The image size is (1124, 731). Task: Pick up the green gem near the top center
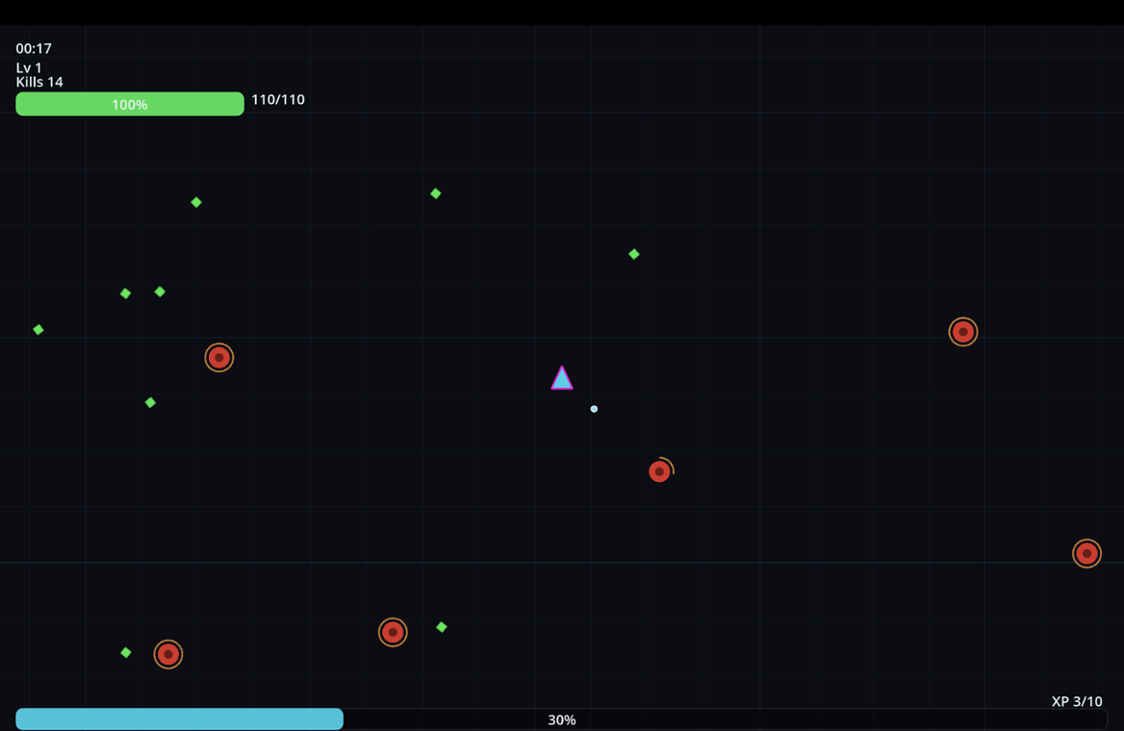pos(435,193)
